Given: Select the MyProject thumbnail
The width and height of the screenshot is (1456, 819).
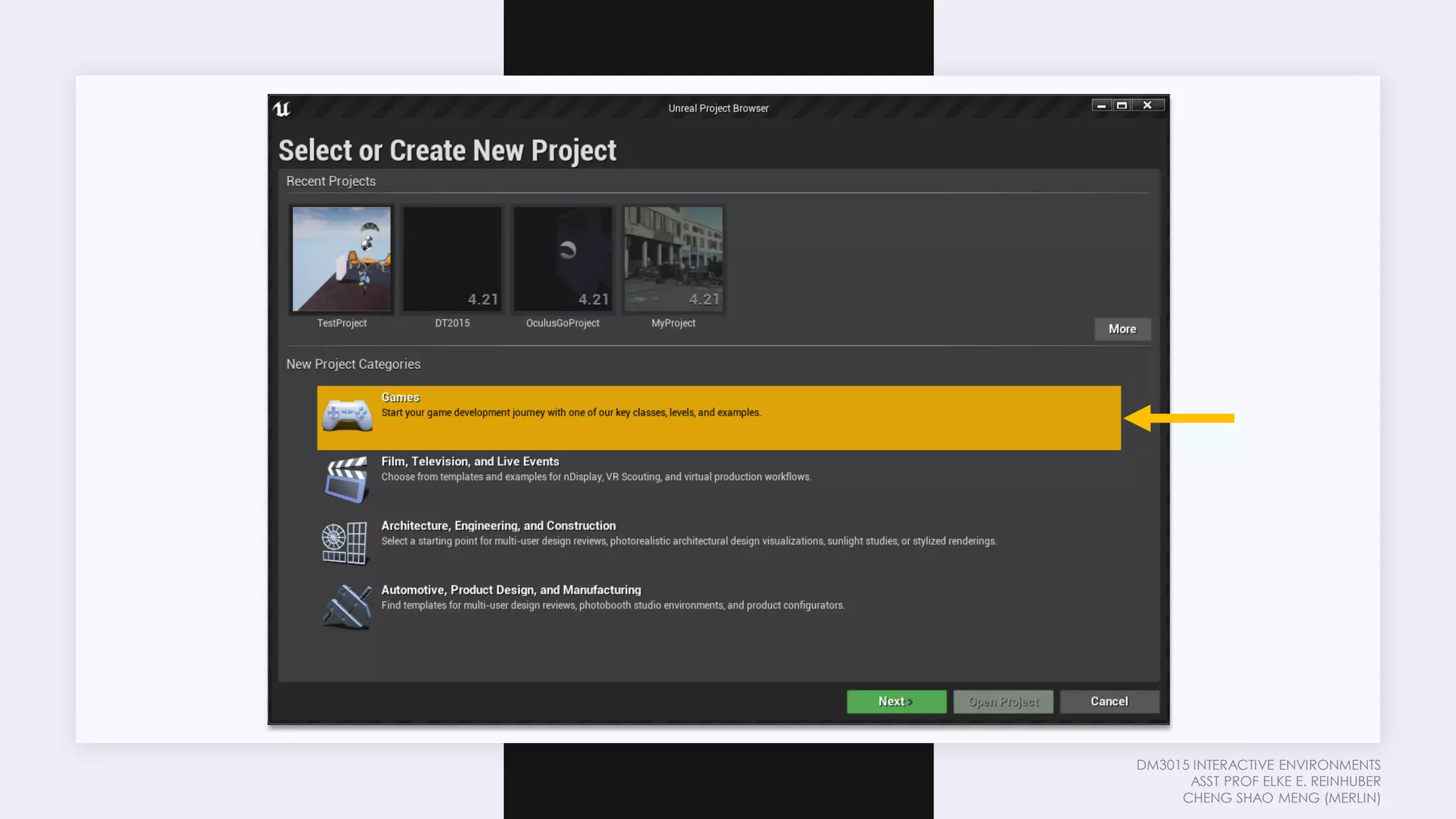Looking at the screenshot, I should coord(673,259).
